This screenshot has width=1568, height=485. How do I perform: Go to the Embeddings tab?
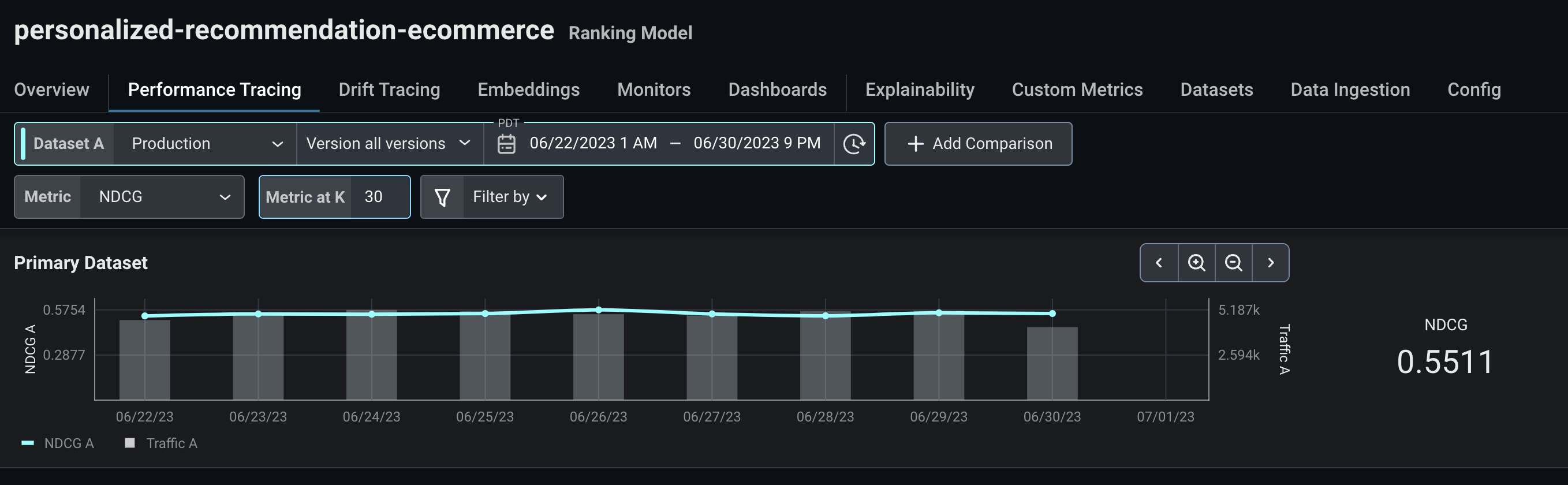[528, 90]
